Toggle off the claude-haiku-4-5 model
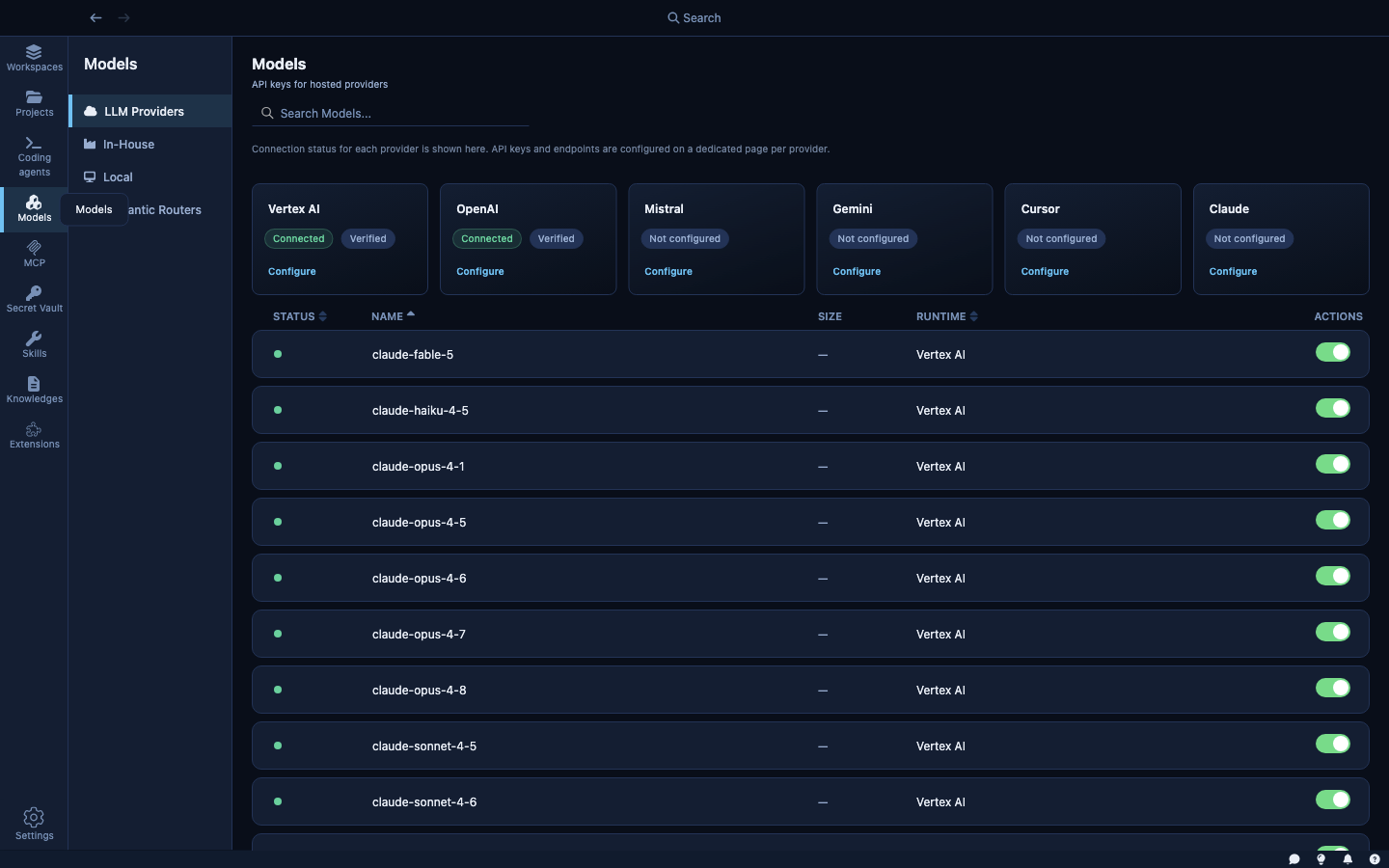The image size is (1389, 868). pyautogui.click(x=1333, y=409)
